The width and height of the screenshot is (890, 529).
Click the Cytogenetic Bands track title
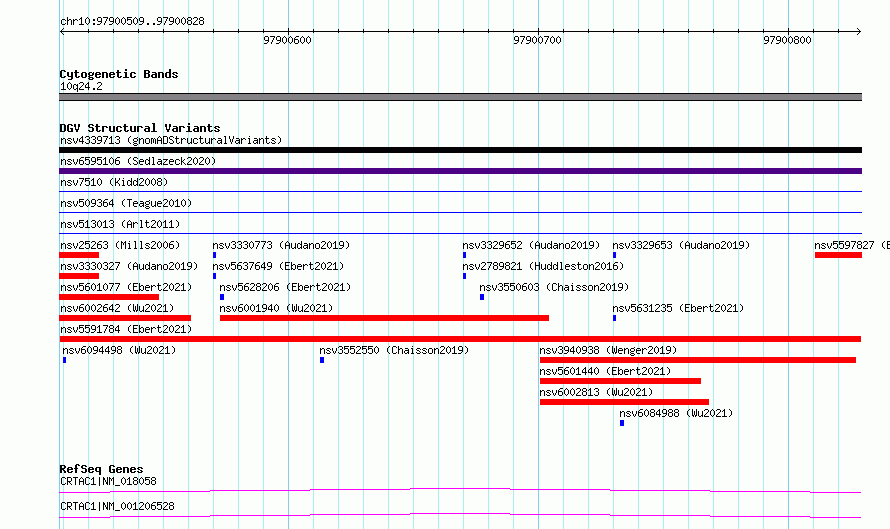coord(119,74)
